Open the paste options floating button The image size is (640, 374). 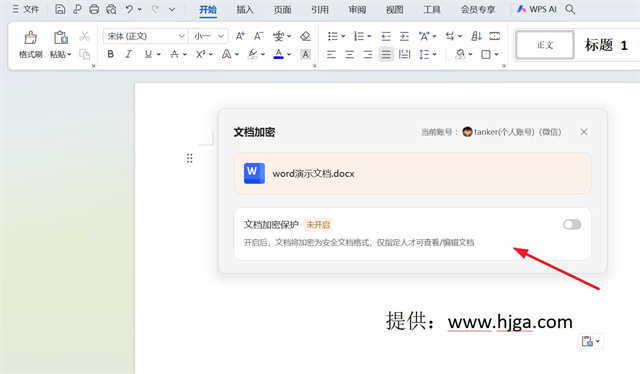591,341
